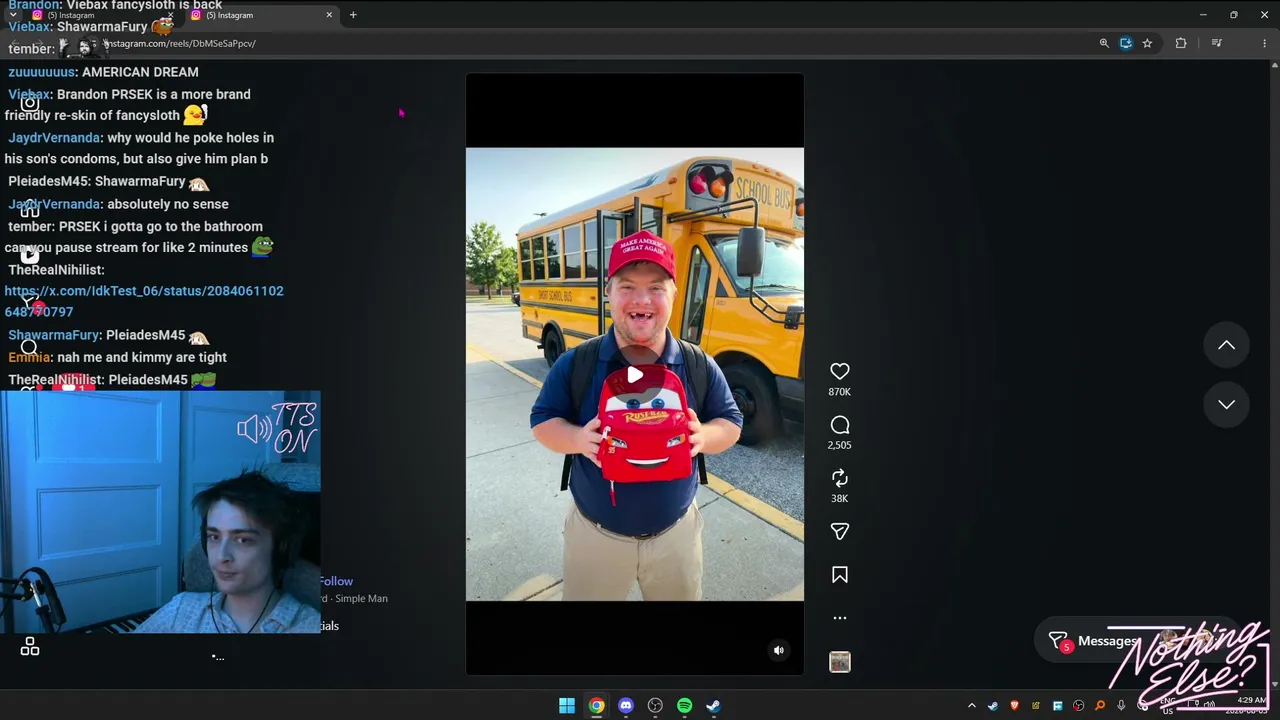The image size is (1280, 720).
Task: Click the install/cast icon in the address bar
Action: pos(1126,43)
